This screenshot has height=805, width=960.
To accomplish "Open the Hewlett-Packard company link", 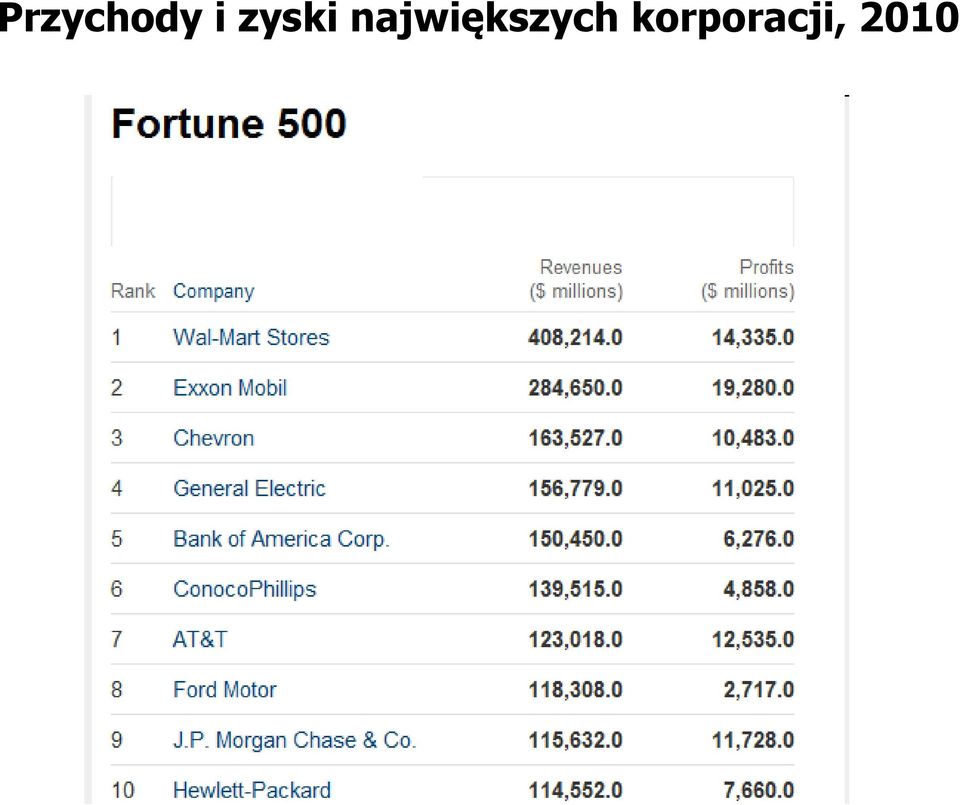I will point(252,790).
